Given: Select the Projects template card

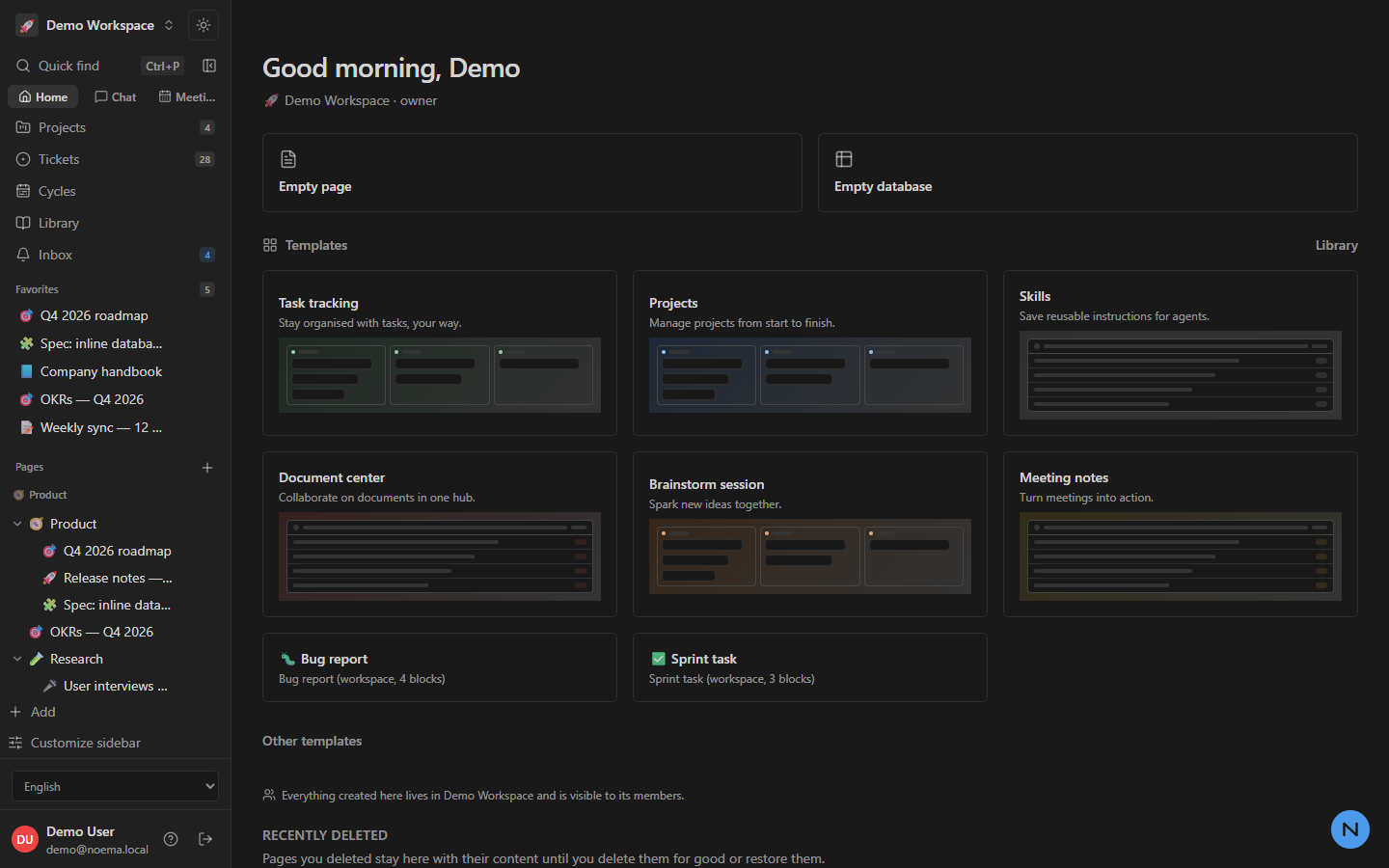Looking at the screenshot, I should 810,353.
